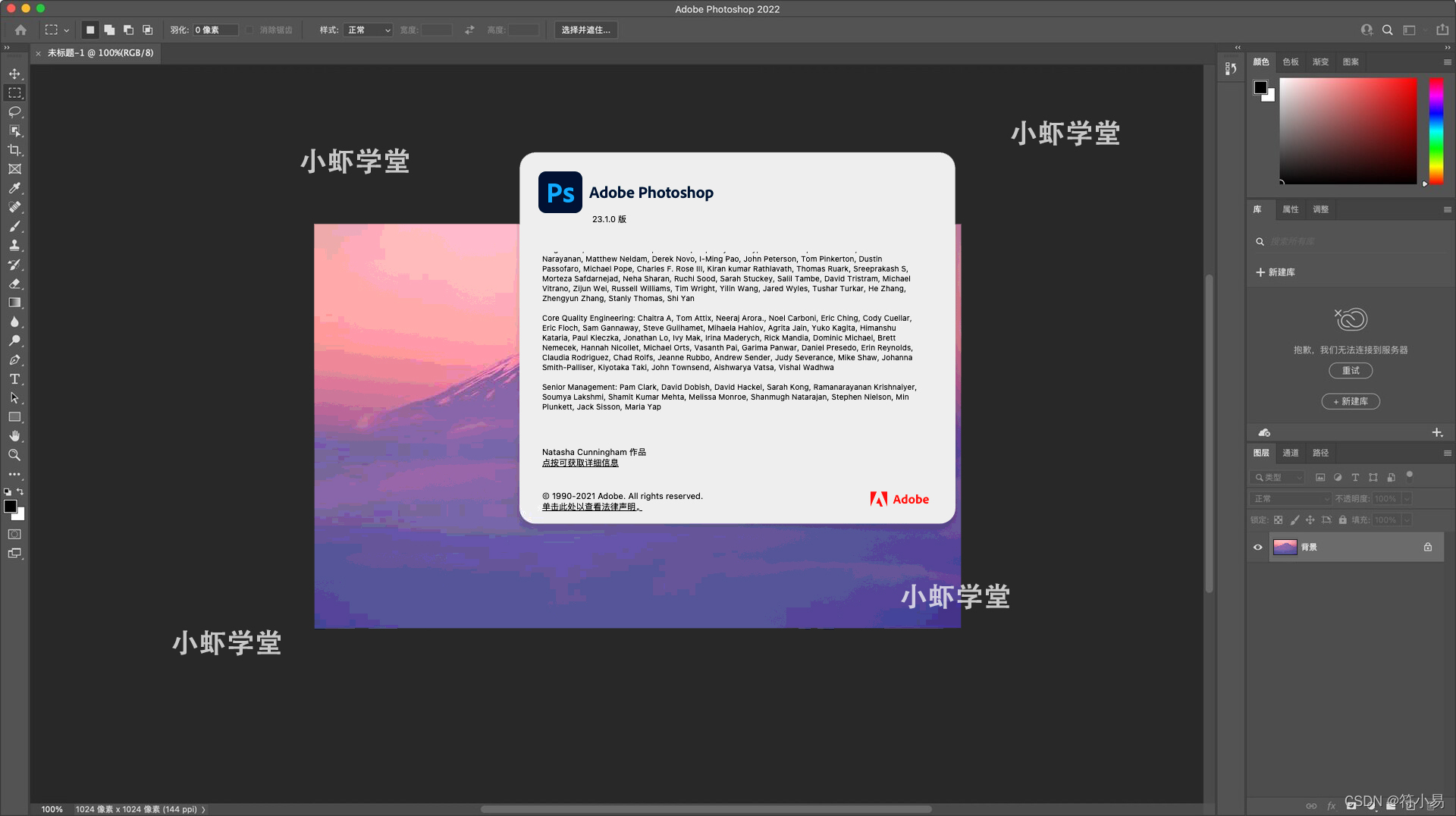Select the Gradient tool

(x=14, y=303)
